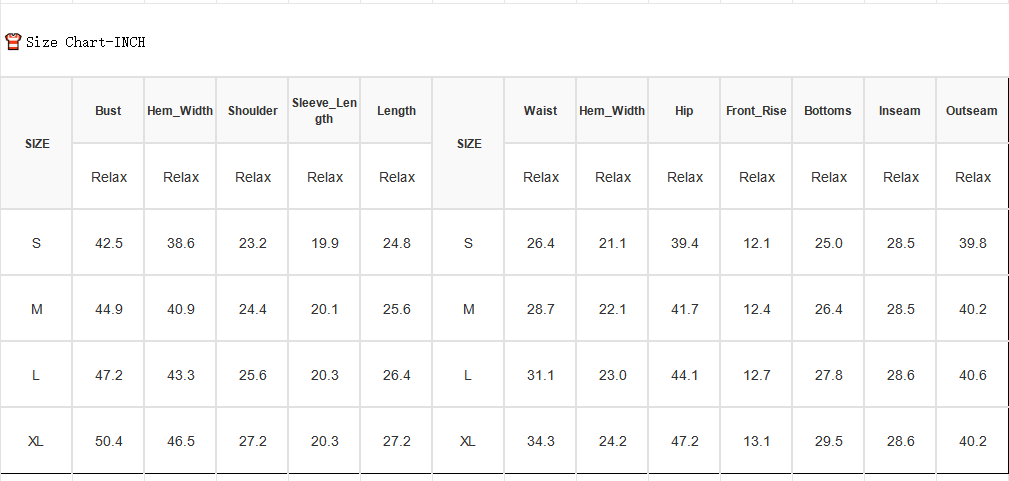Select the Relax cell under Hip

pos(685,177)
